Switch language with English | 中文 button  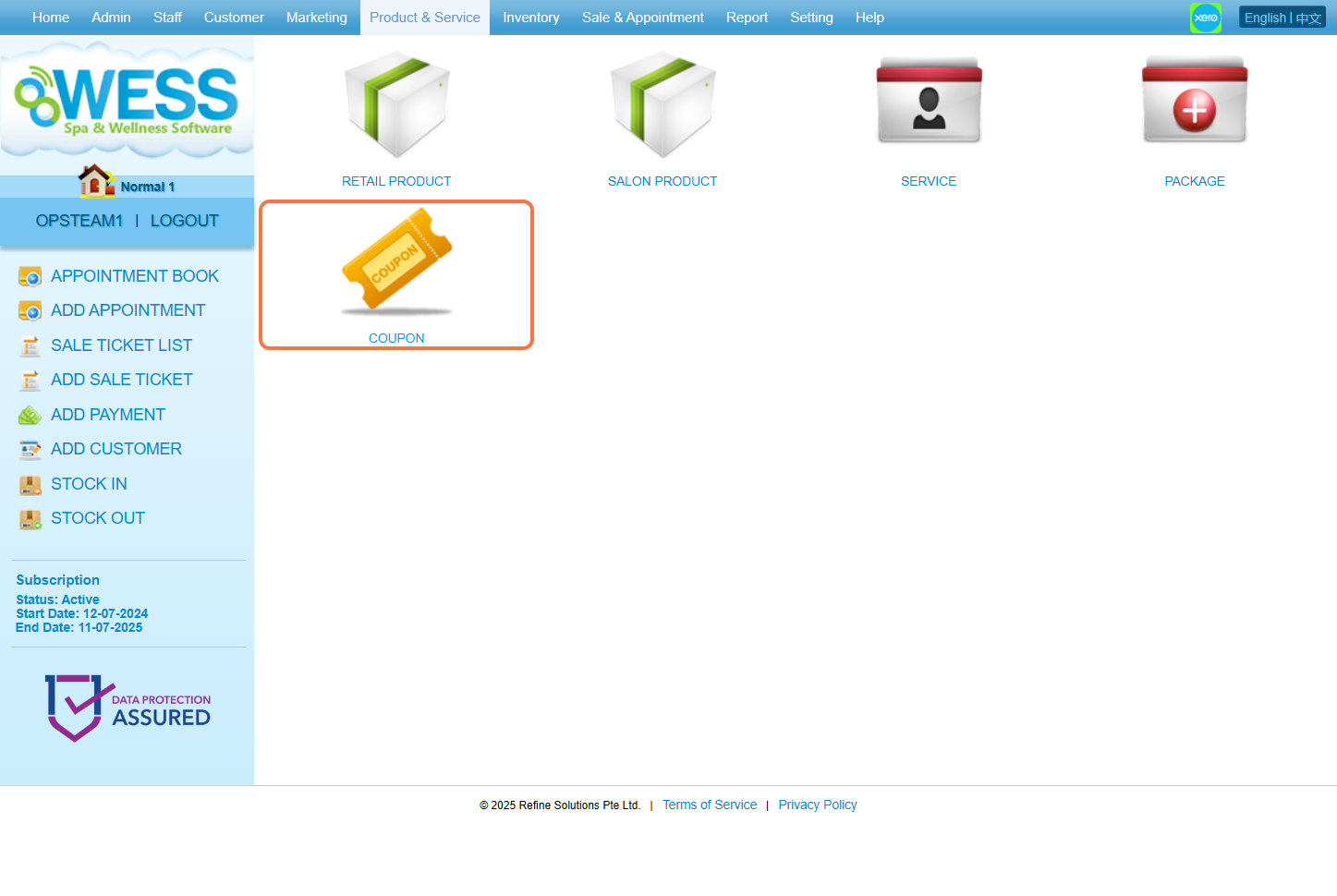pos(1282,18)
